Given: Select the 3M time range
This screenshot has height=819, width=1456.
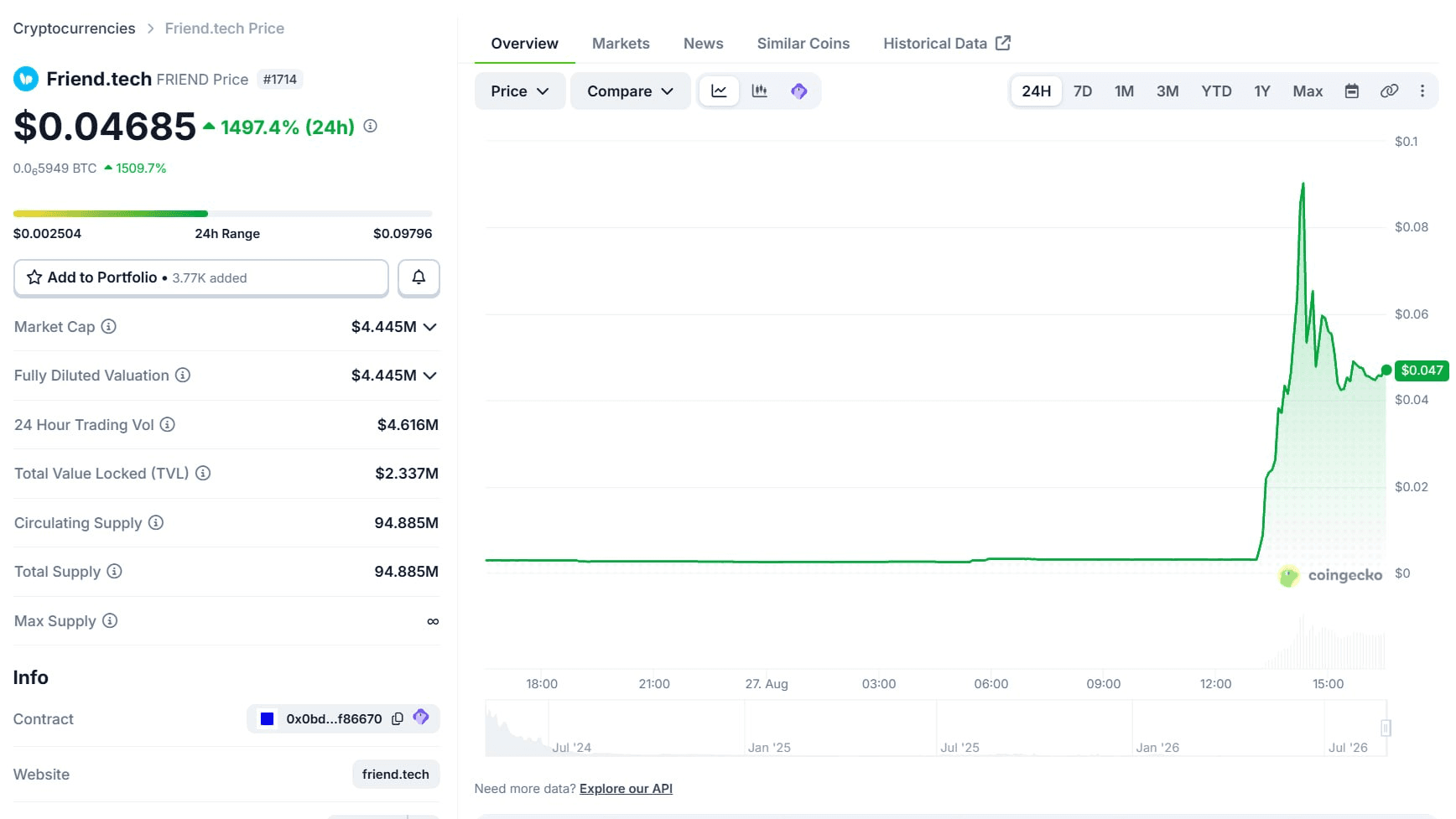Looking at the screenshot, I should (1167, 91).
